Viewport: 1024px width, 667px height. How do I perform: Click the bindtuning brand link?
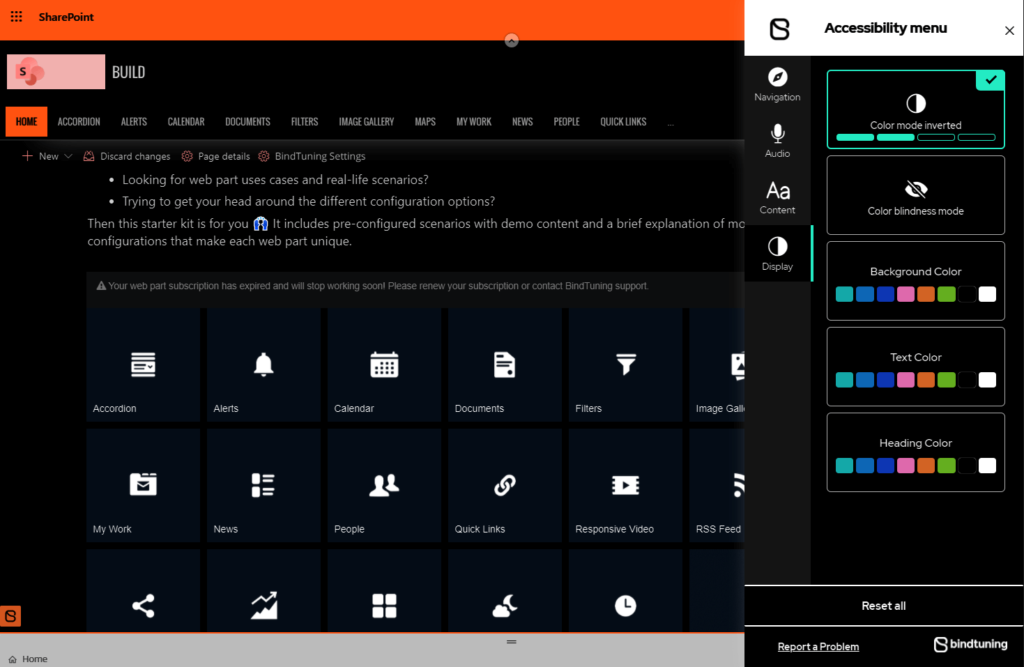coord(970,645)
